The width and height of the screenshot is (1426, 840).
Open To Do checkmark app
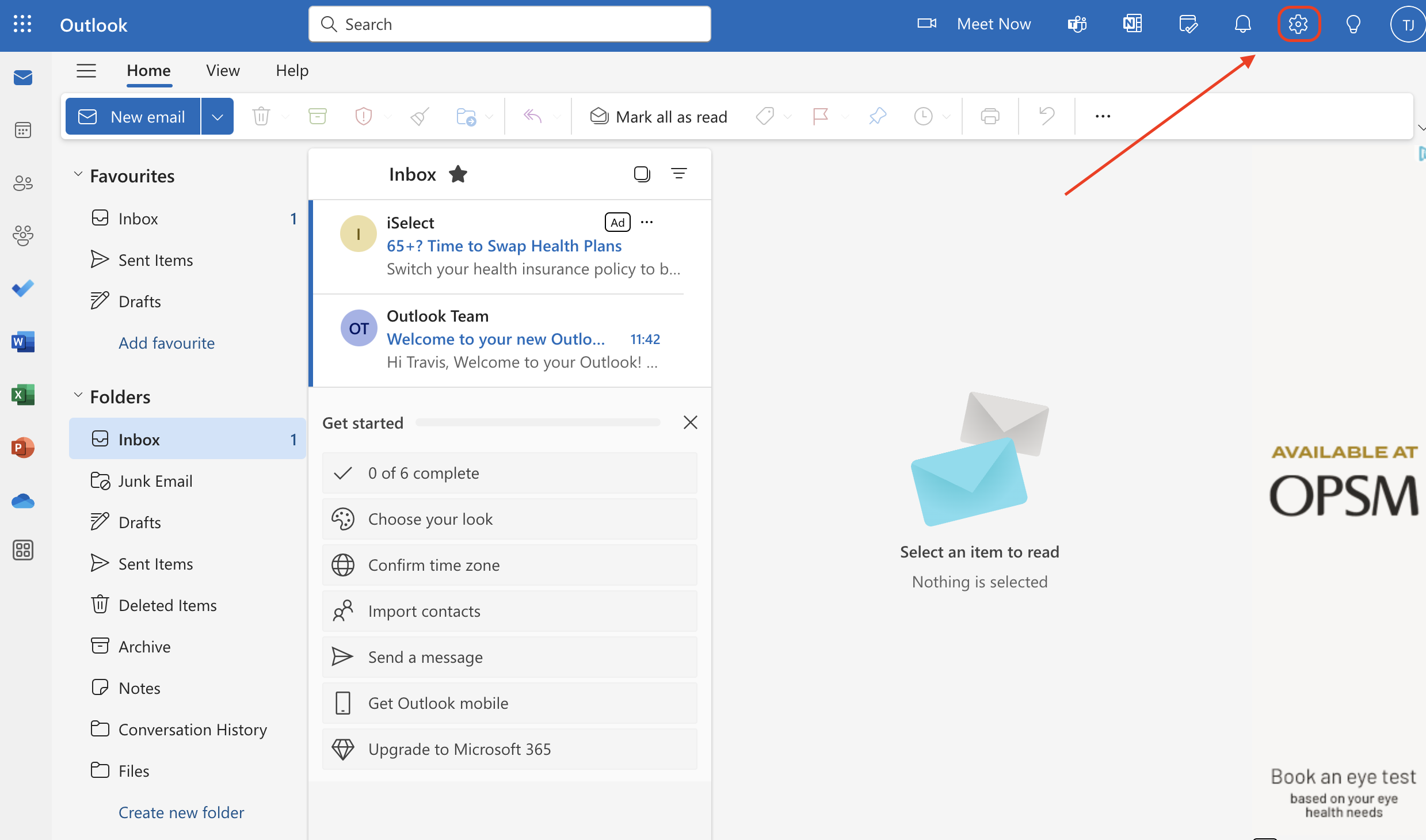tap(23, 288)
